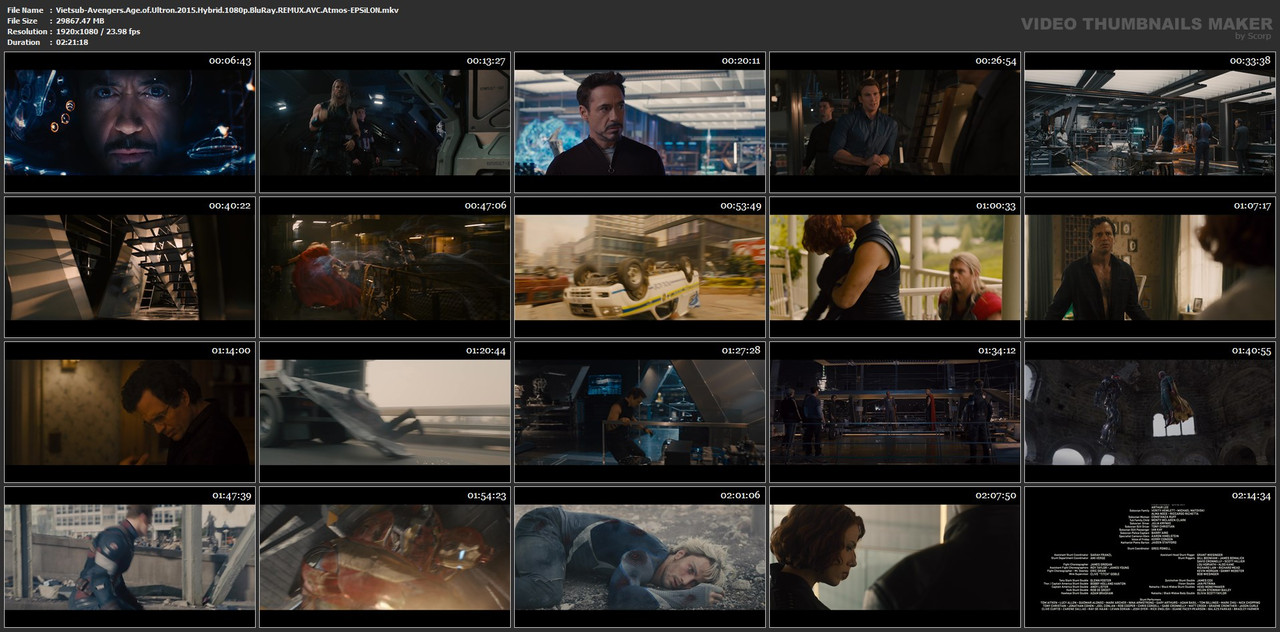View the 01:00:33 thumbnail

[895, 267]
